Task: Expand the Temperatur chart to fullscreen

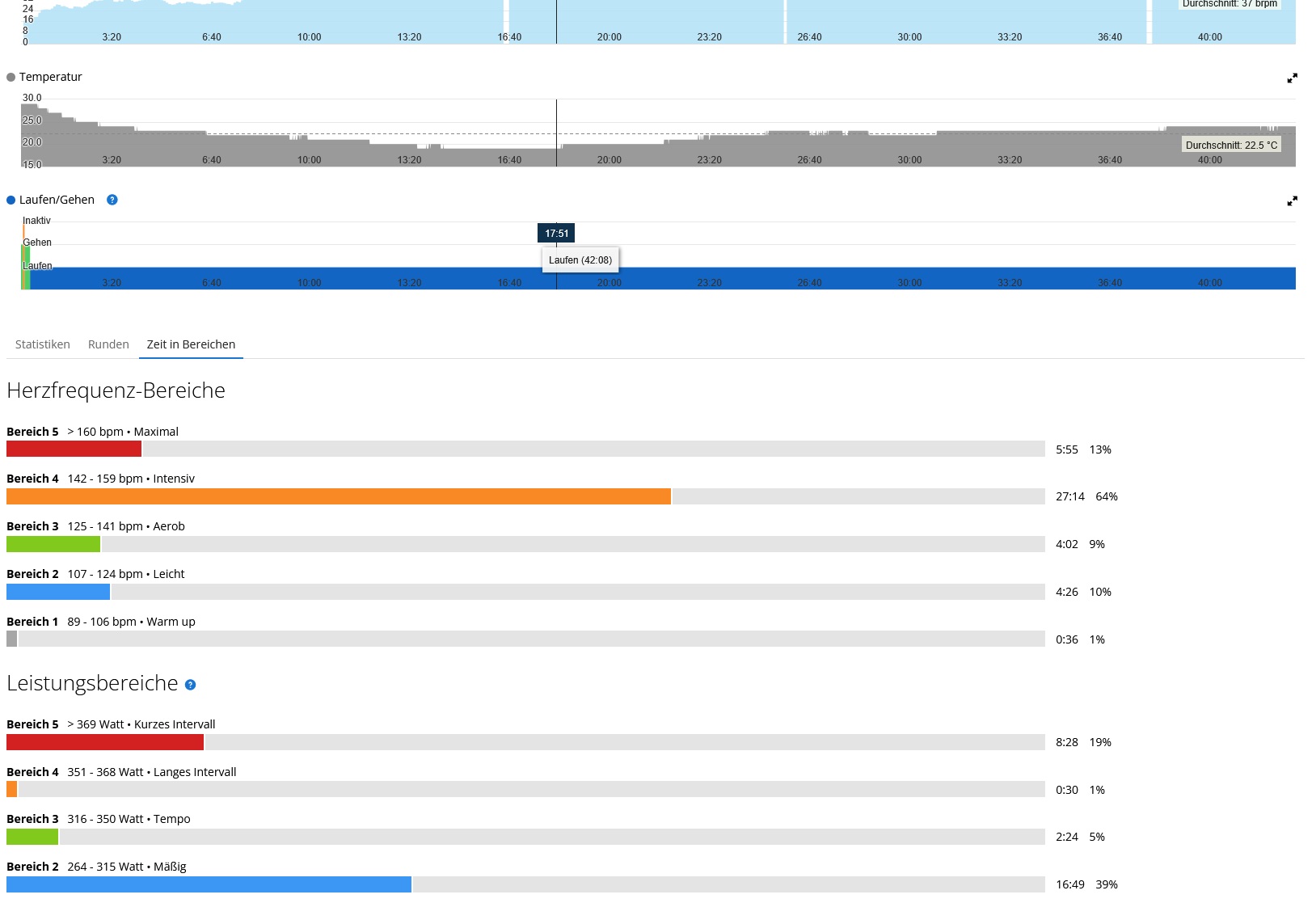Action: click(x=1292, y=78)
